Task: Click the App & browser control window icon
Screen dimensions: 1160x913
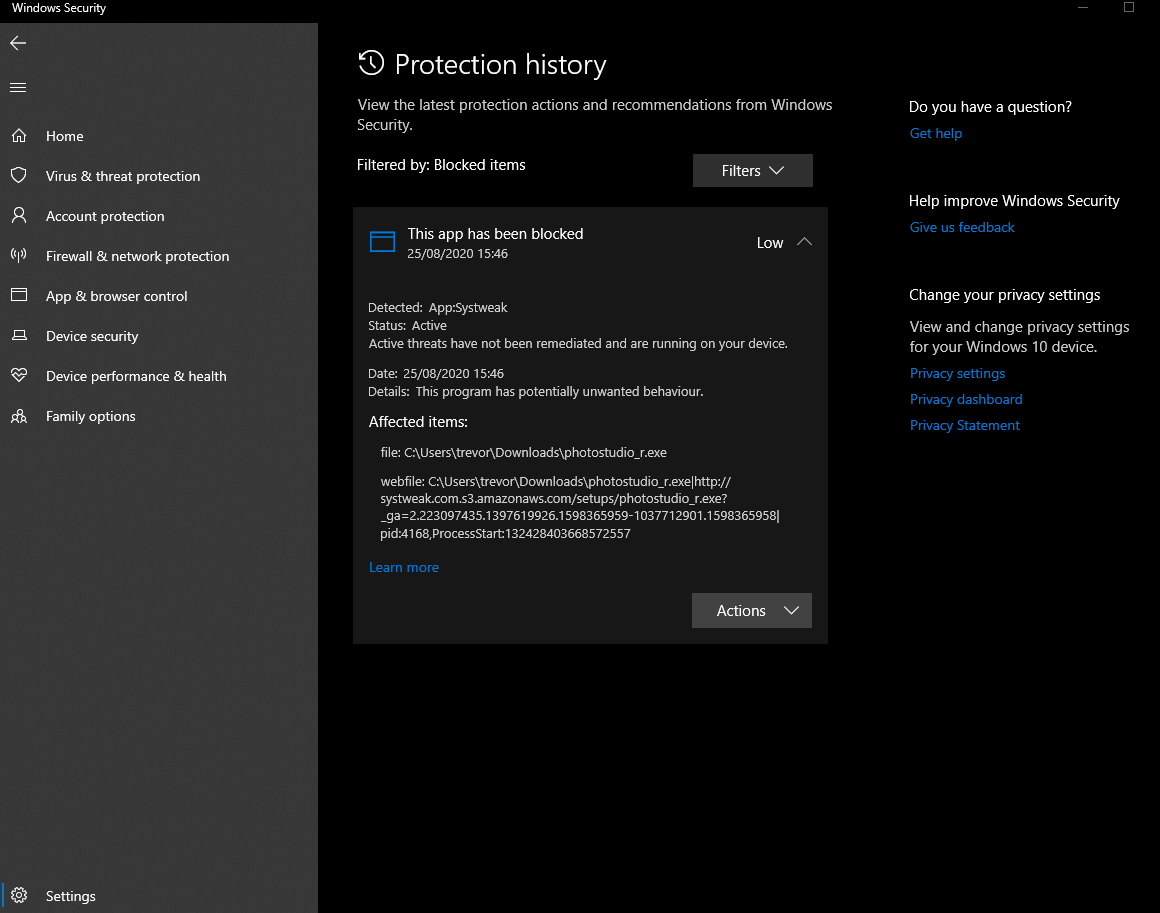Action: point(19,295)
